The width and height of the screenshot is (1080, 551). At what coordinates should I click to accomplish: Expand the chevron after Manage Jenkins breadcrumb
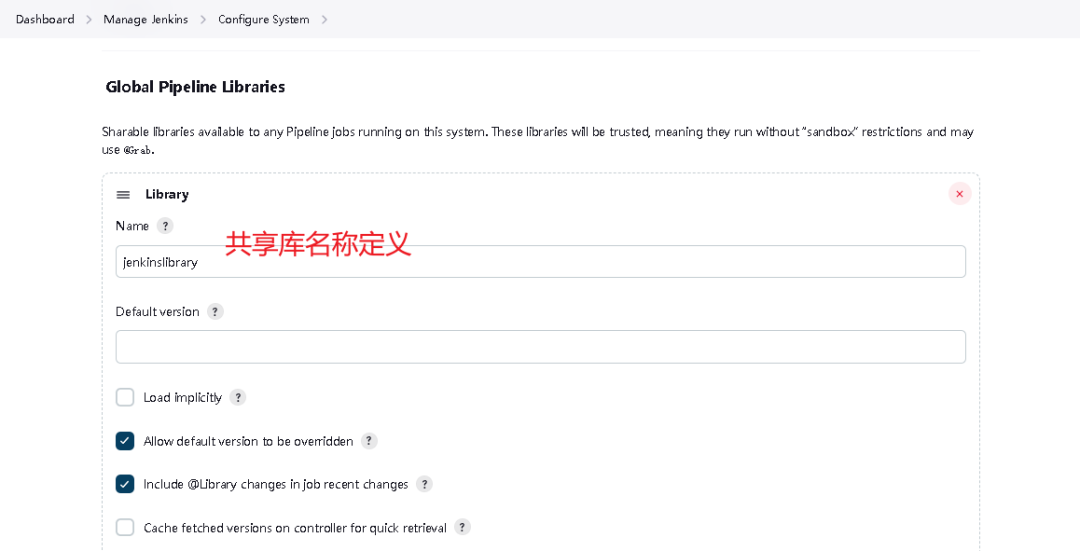click(x=203, y=19)
